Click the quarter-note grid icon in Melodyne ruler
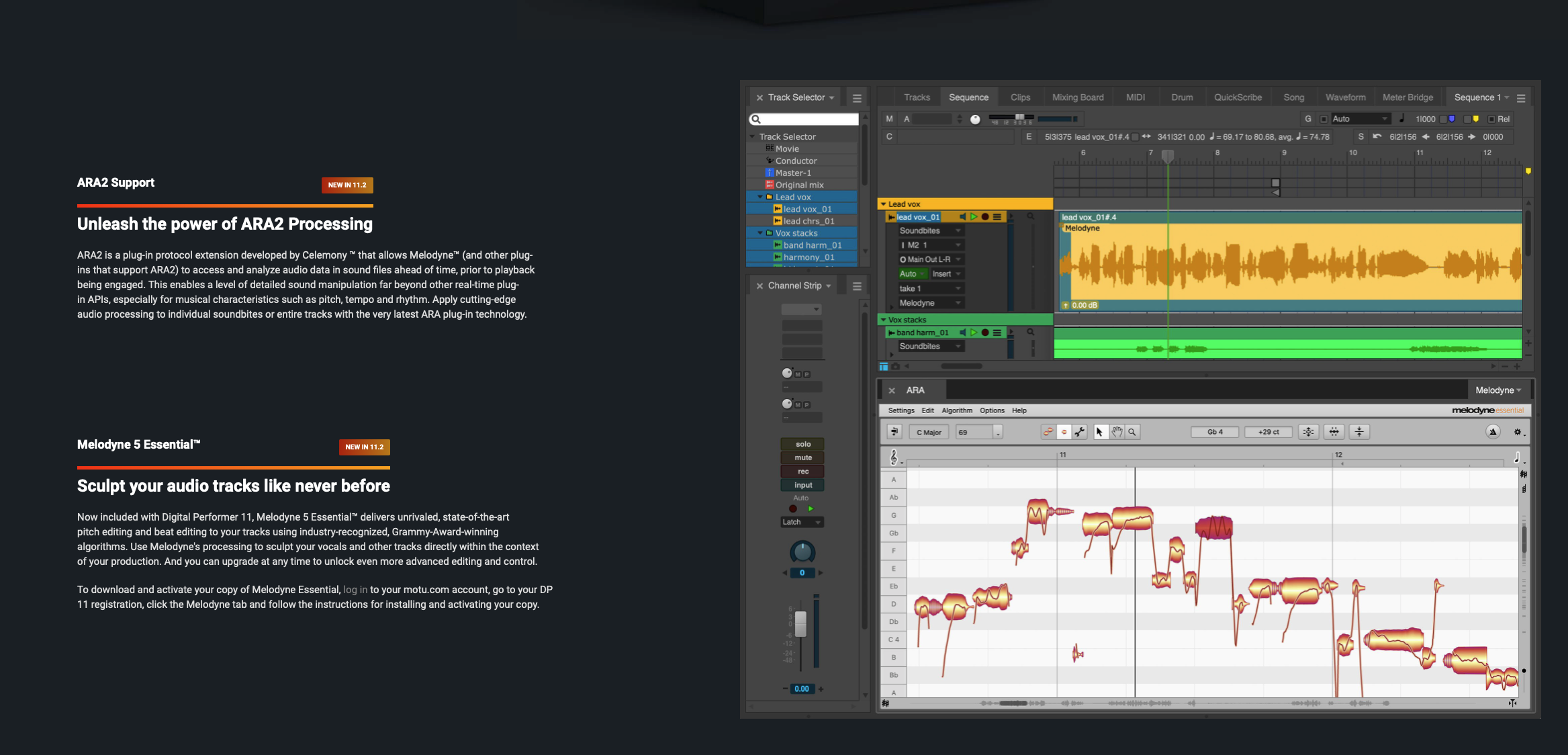Image resolution: width=1568 pixels, height=755 pixels. tap(1517, 457)
